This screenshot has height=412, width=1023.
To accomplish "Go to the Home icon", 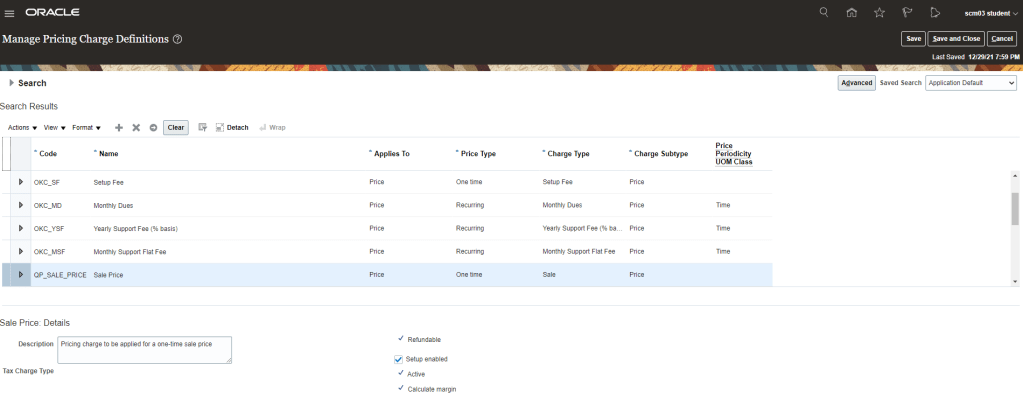I will [851, 13].
